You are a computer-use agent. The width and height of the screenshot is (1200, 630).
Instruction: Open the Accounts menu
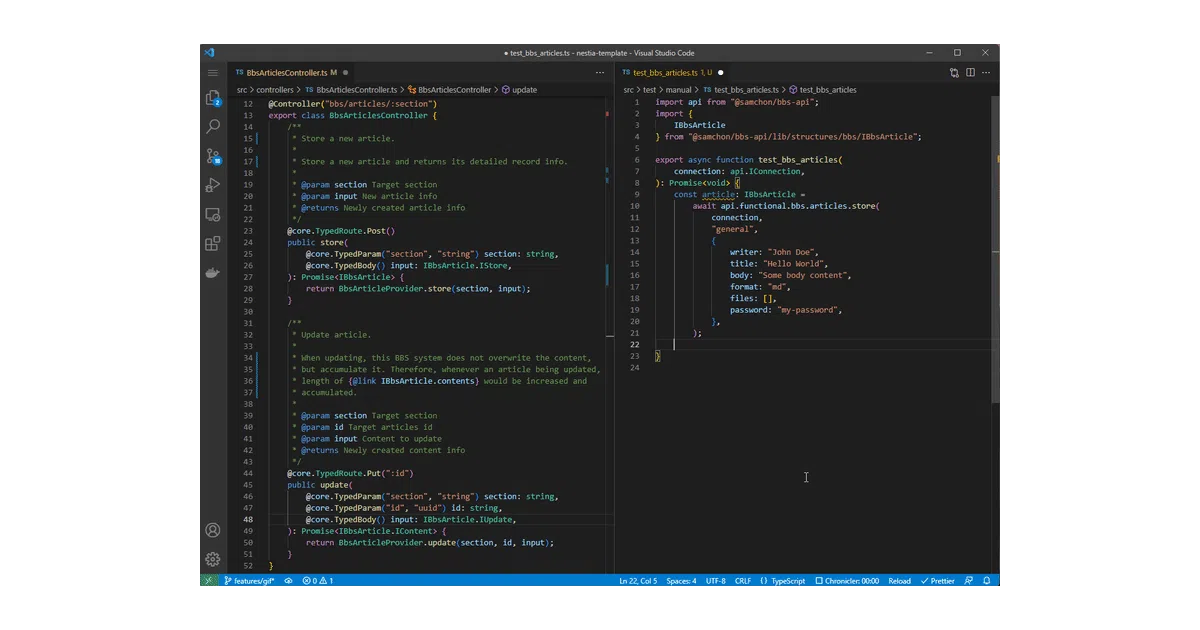point(212,530)
